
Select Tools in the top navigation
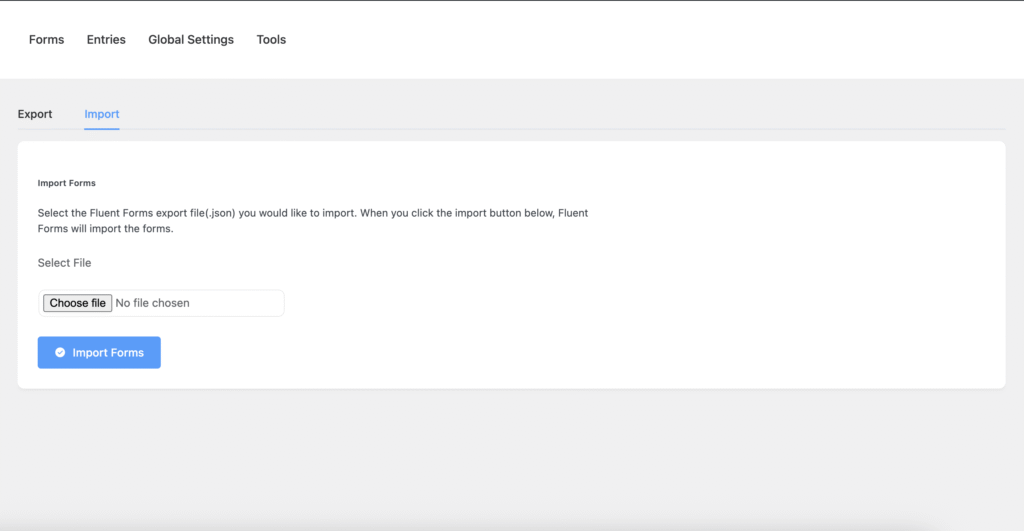pos(271,40)
